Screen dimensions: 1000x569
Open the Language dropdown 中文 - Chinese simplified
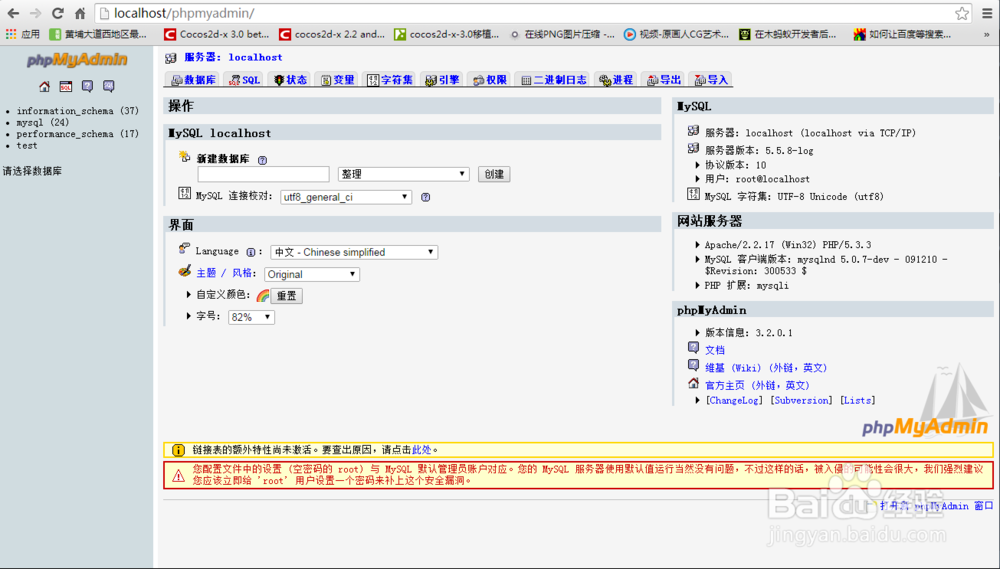pos(354,252)
